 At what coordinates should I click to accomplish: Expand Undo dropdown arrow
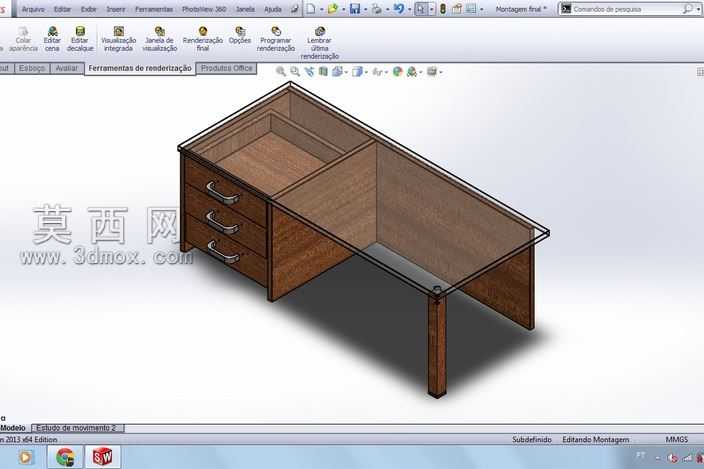[x=409, y=9]
